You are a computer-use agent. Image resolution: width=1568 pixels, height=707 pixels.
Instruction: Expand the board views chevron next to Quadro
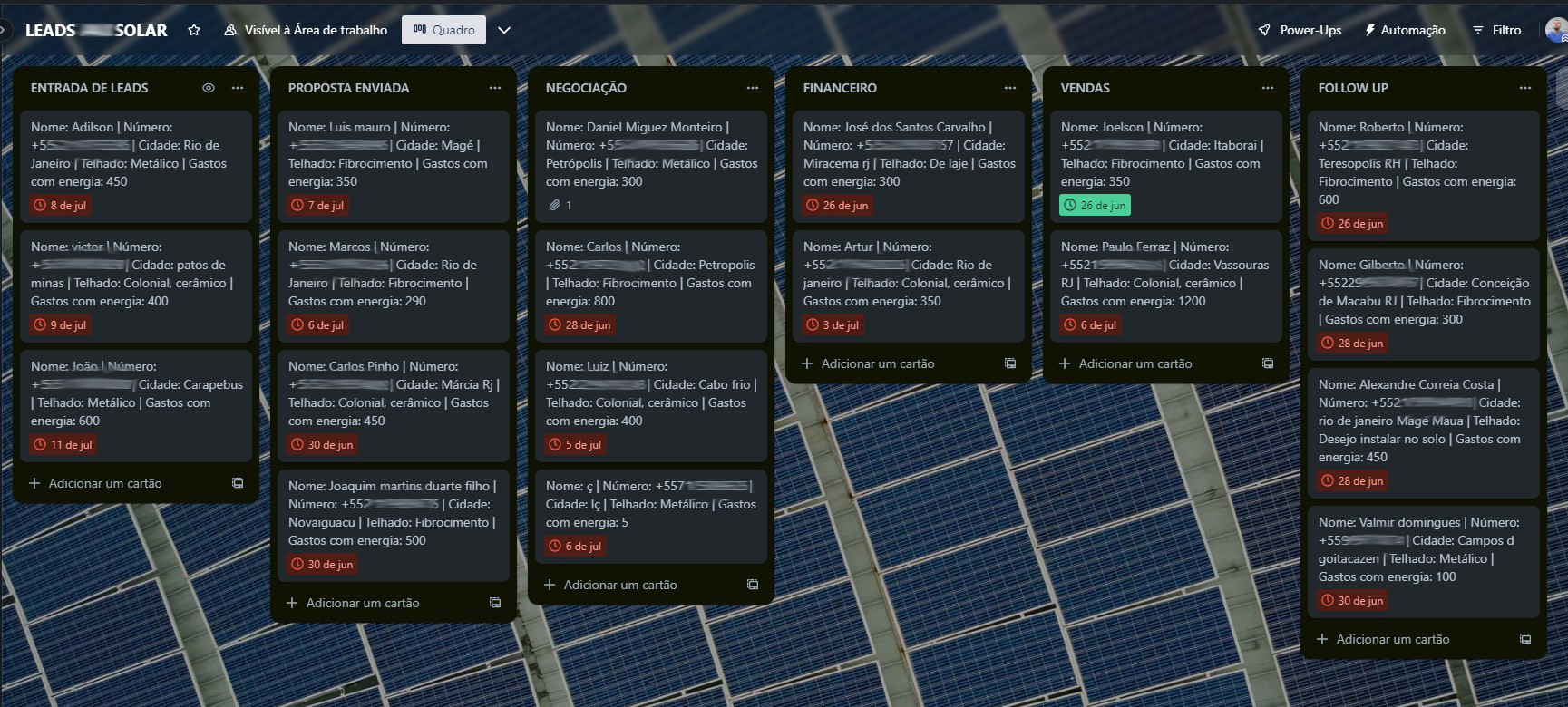pyautogui.click(x=504, y=30)
